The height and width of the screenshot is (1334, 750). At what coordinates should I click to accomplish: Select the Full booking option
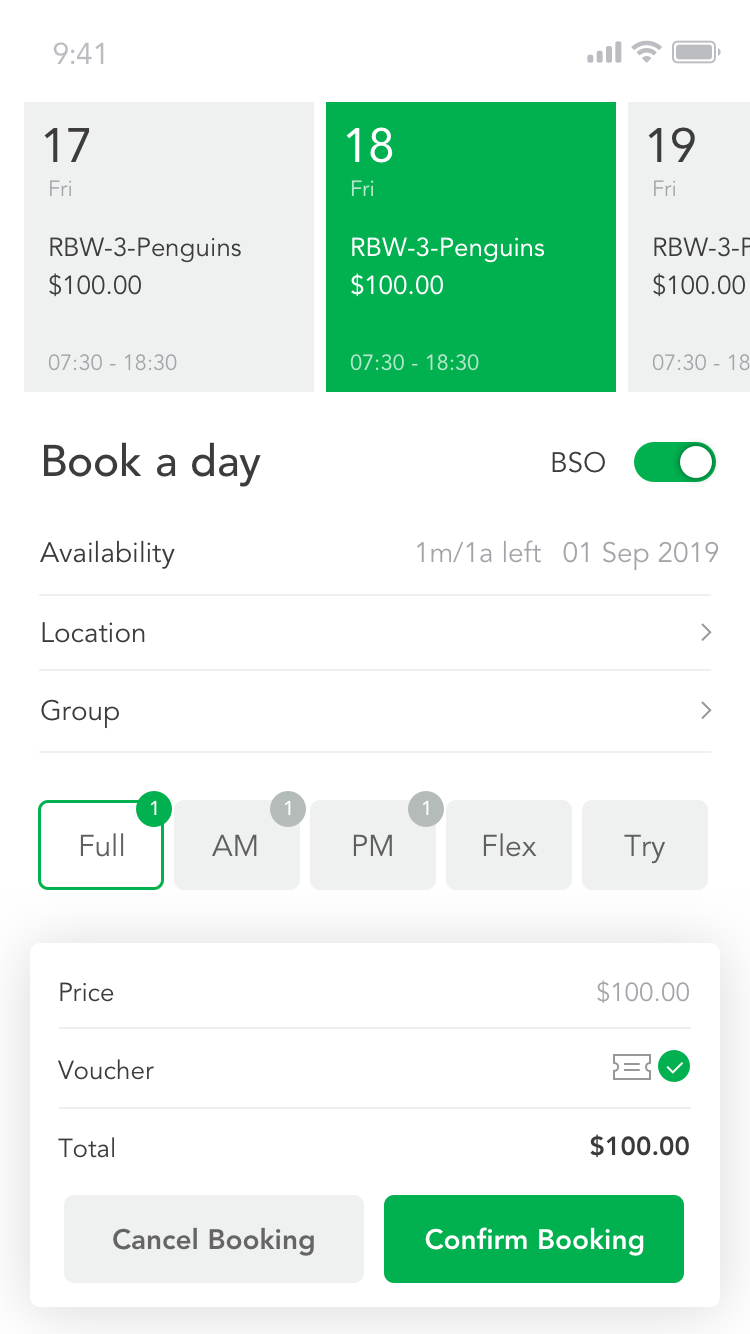point(101,845)
